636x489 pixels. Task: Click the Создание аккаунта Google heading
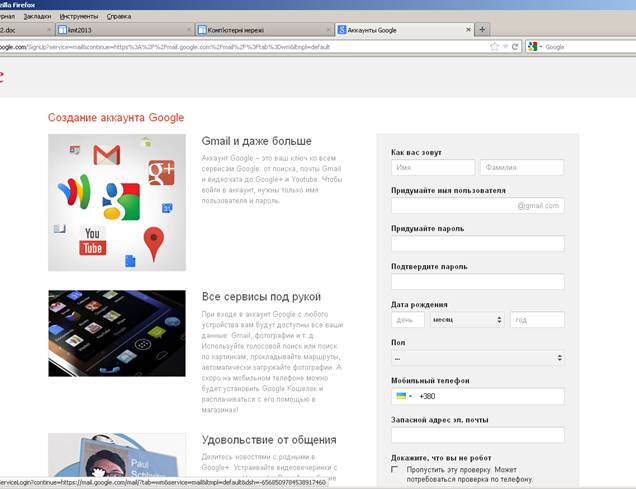[116, 118]
